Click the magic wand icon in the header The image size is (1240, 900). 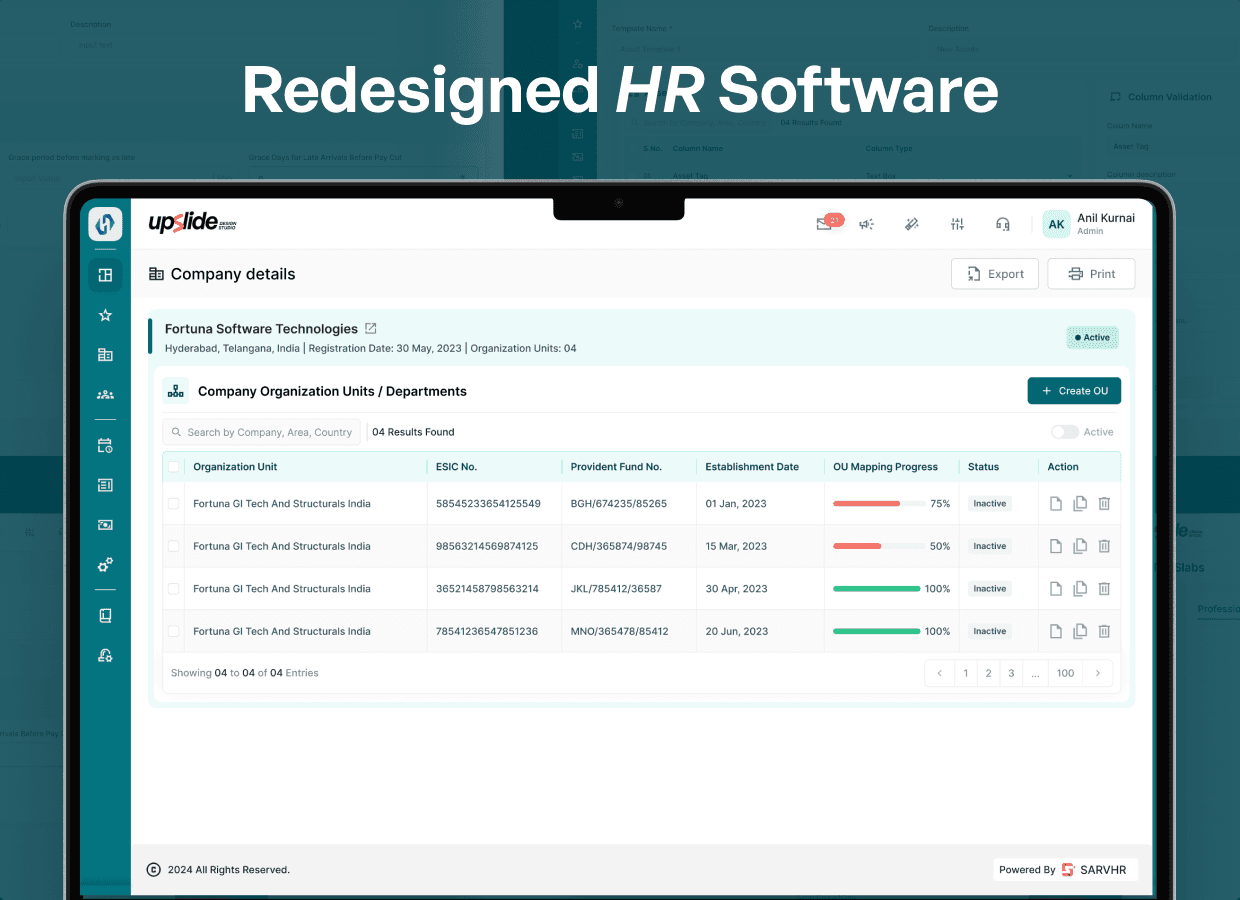tap(912, 224)
